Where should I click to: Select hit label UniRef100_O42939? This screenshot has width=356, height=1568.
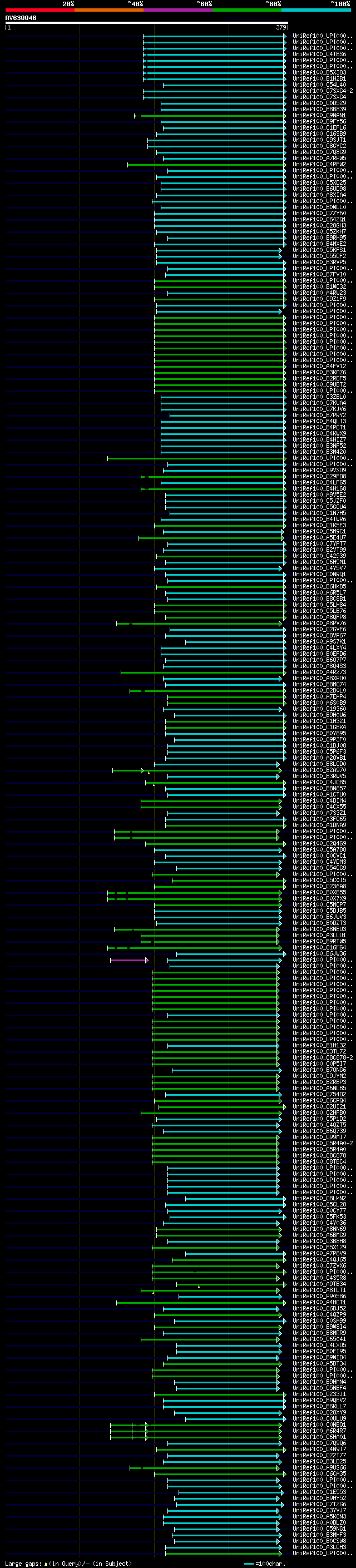[x=319, y=556]
